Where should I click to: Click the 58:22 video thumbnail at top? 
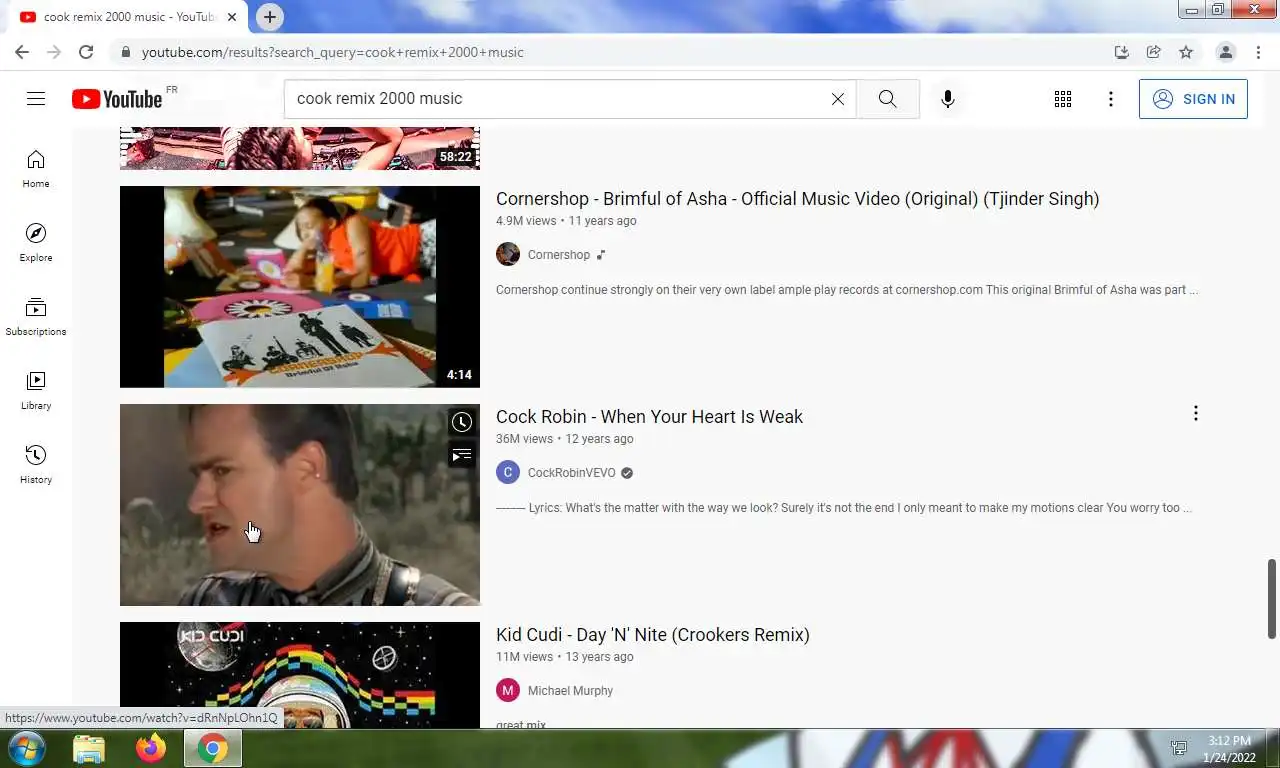click(300, 148)
